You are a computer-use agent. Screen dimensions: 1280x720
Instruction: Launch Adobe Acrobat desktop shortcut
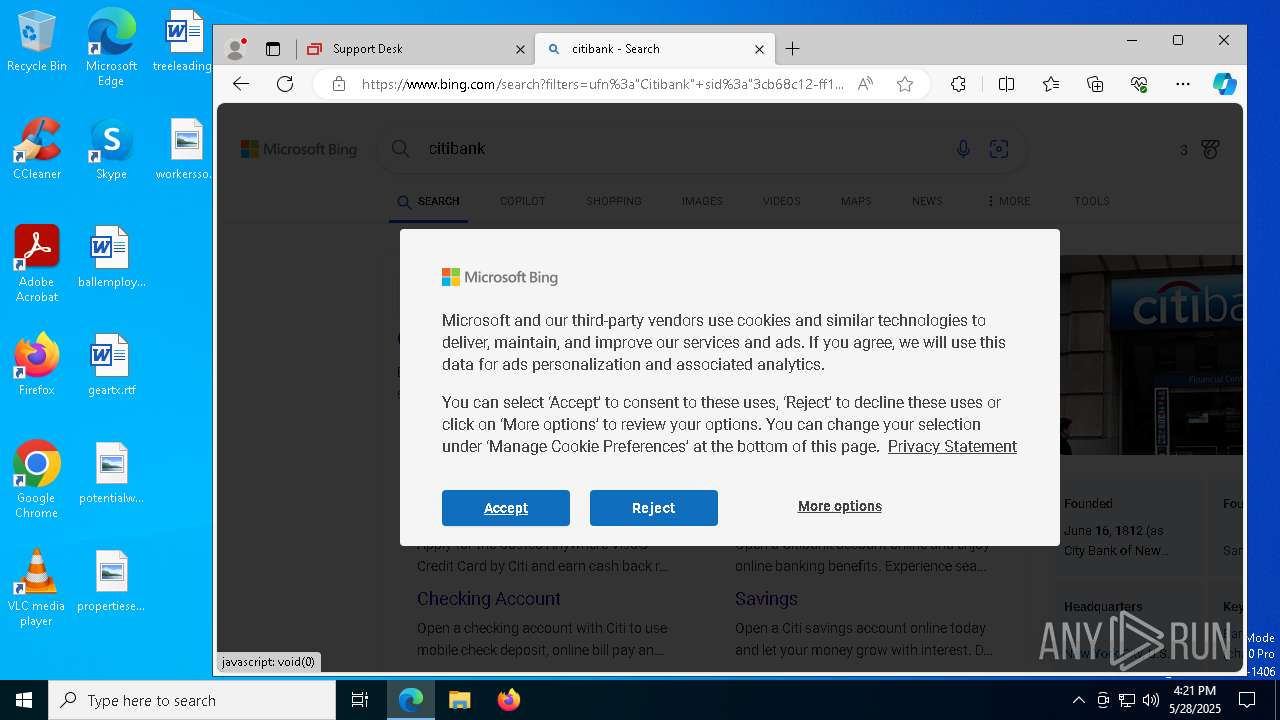(37, 264)
